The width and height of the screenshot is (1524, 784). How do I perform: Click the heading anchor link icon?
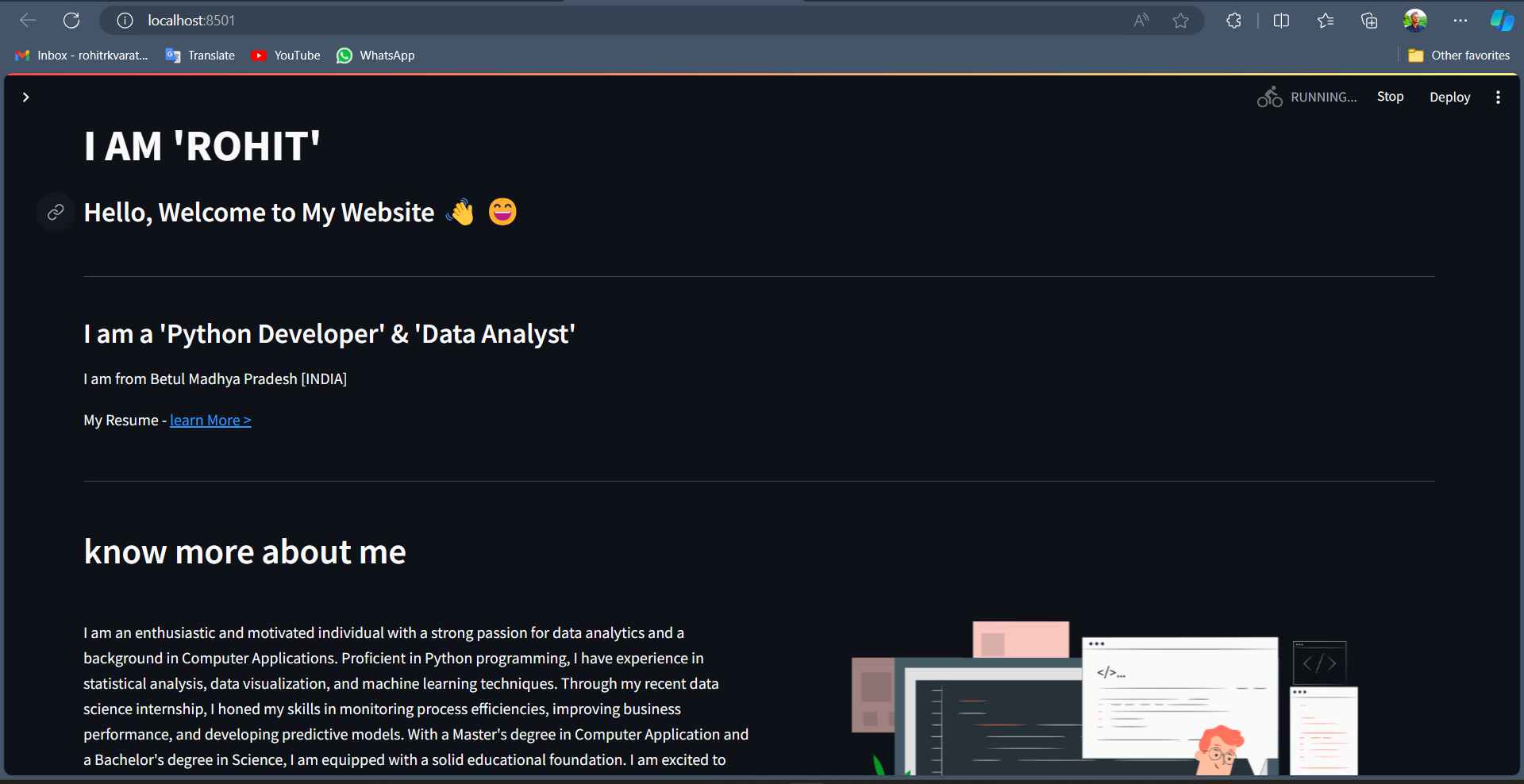56,212
